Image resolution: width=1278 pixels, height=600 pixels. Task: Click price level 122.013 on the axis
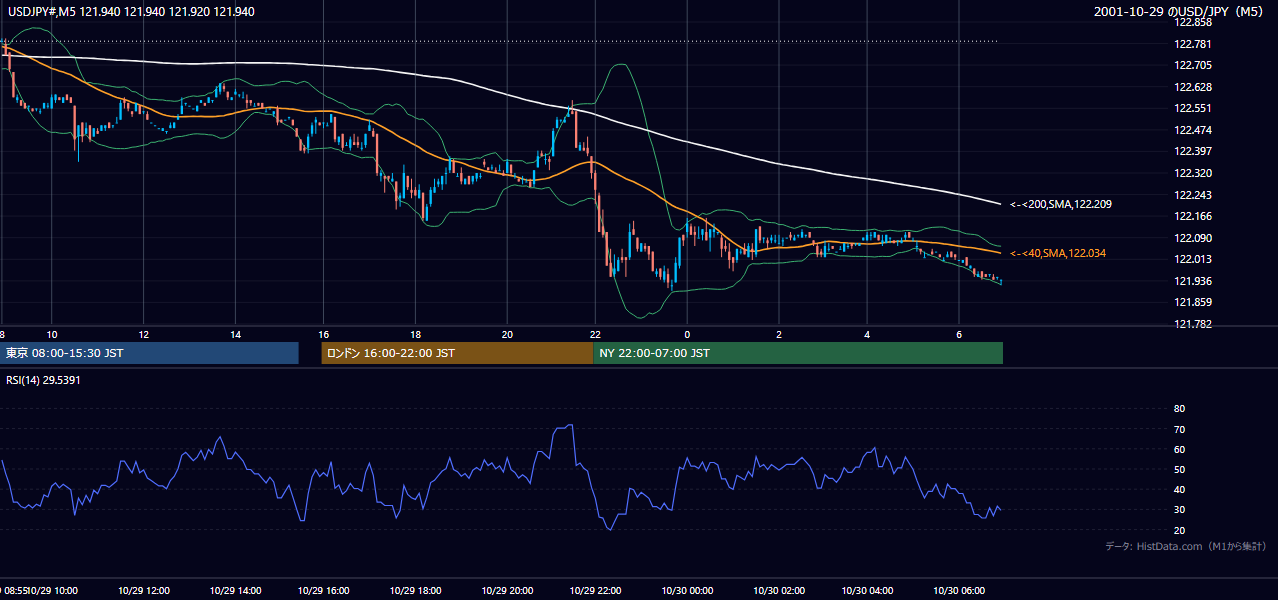pos(1192,259)
